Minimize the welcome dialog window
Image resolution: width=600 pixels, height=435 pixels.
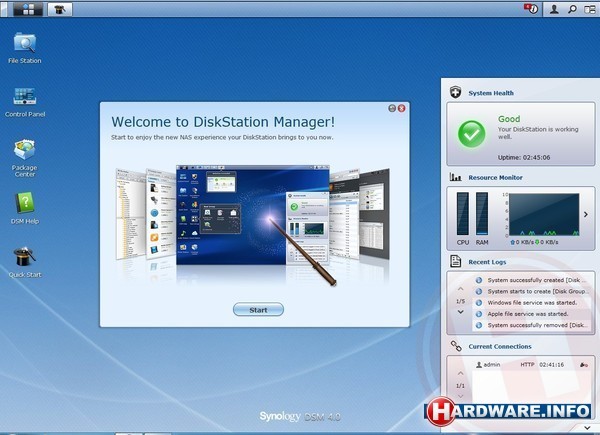[x=391, y=107]
